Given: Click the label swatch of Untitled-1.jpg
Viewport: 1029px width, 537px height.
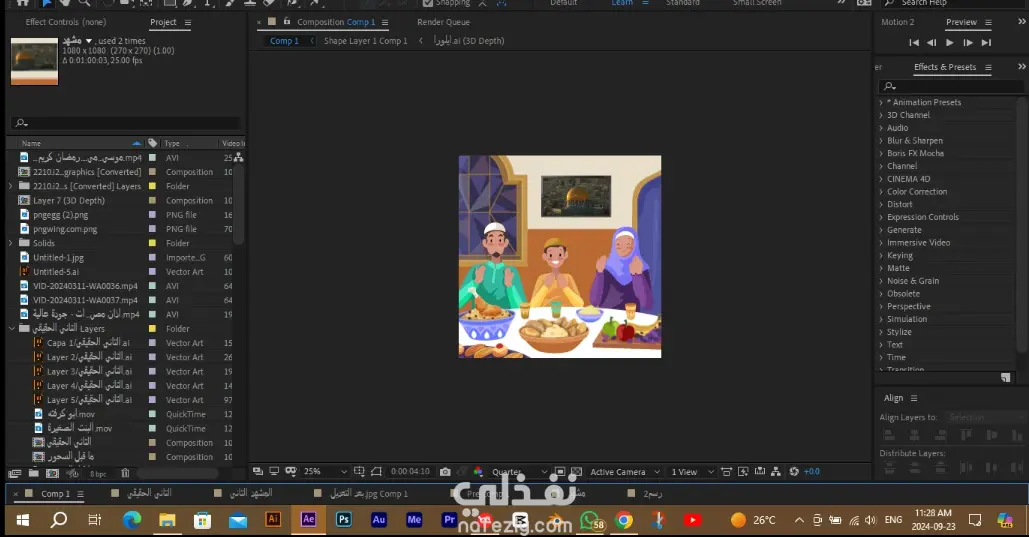Looking at the screenshot, I should [x=152, y=257].
